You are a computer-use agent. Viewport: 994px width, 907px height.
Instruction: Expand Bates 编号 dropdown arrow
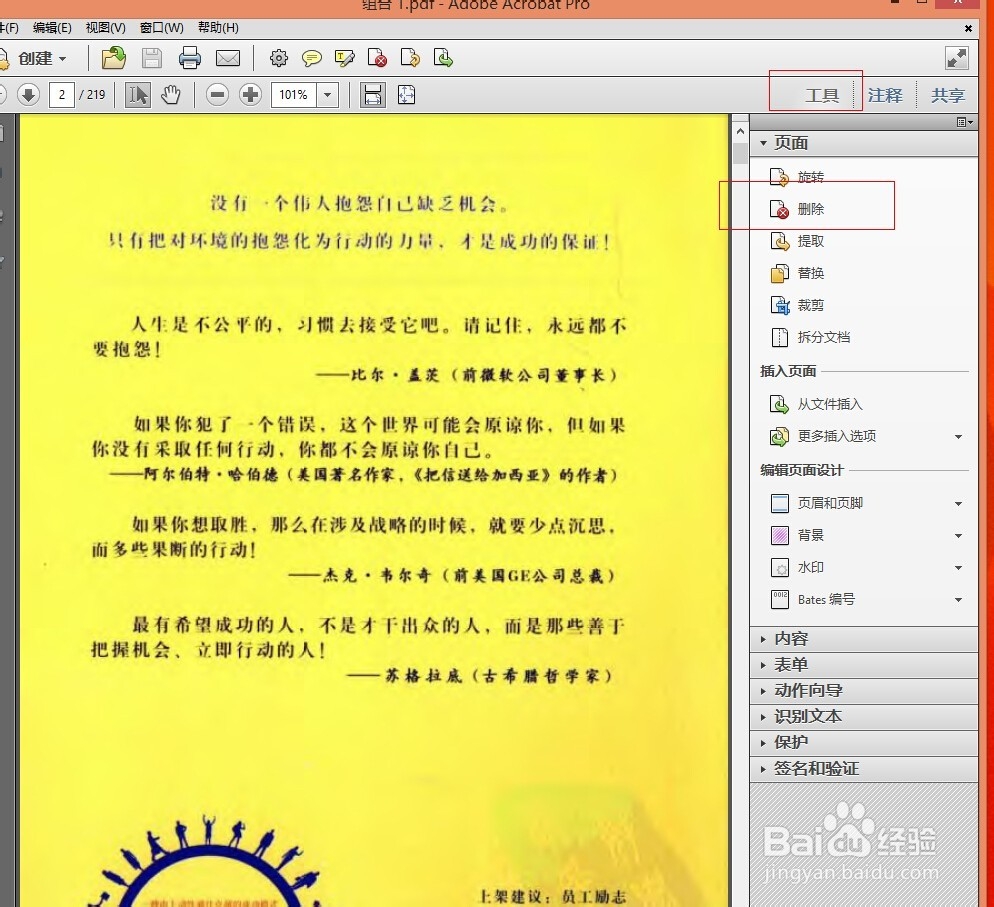[x=958, y=600]
